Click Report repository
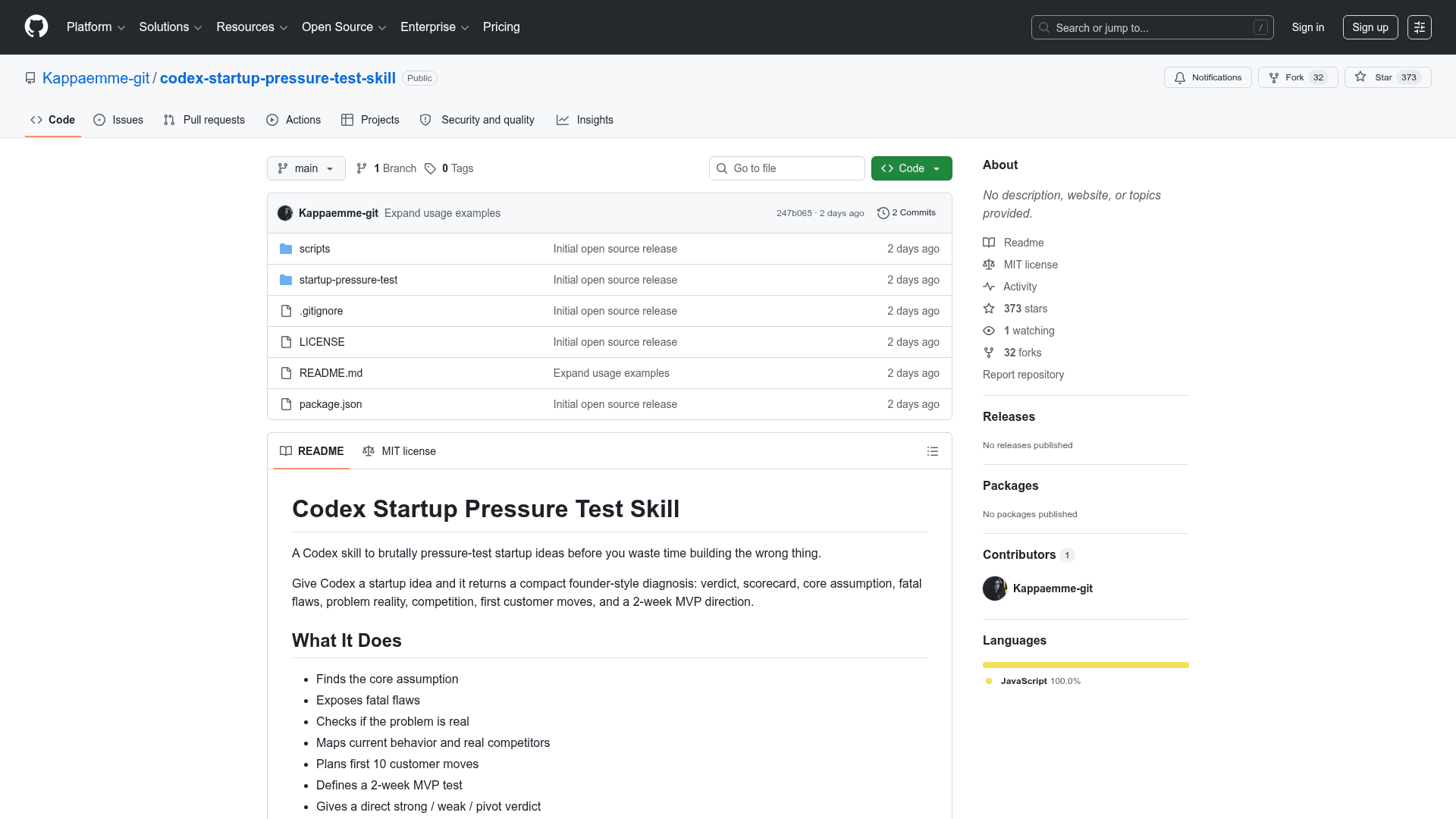This screenshot has height=819, width=1456. (x=1023, y=375)
